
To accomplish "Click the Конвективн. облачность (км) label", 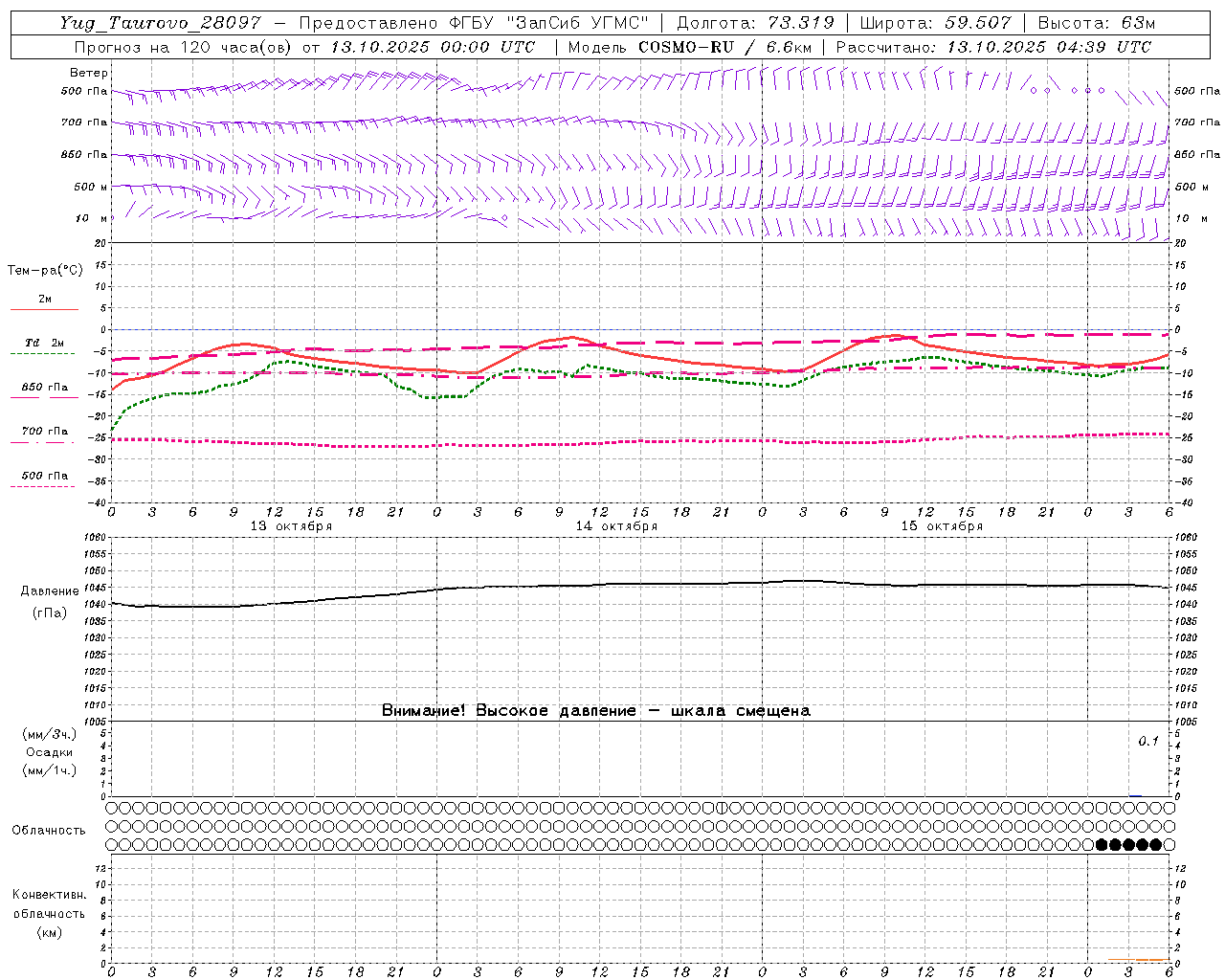I will [x=49, y=913].
